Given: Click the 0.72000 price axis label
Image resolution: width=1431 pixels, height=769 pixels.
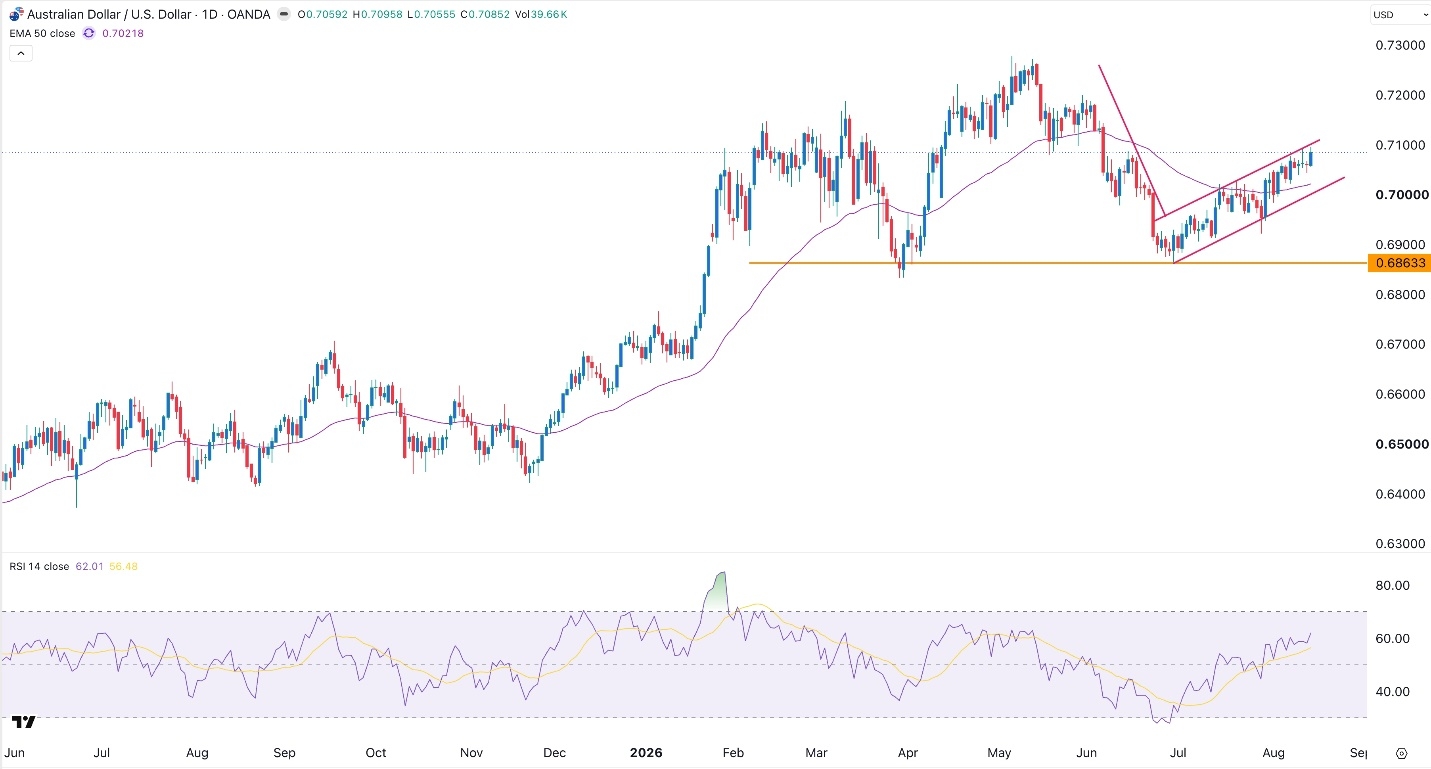Looking at the screenshot, I should click(x=1398, y=95).
